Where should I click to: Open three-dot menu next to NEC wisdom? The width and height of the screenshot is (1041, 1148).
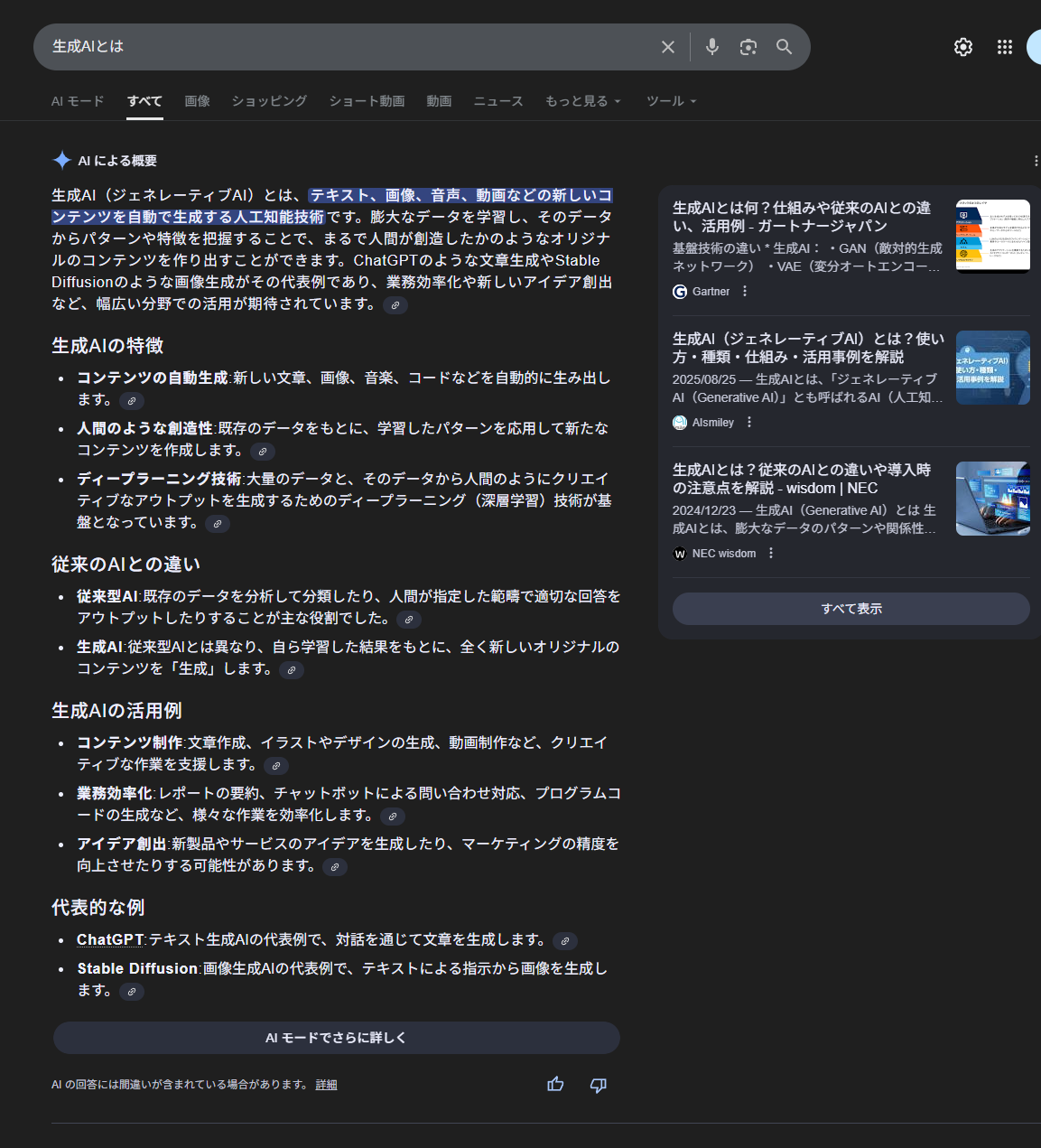(x=771, y=553)
